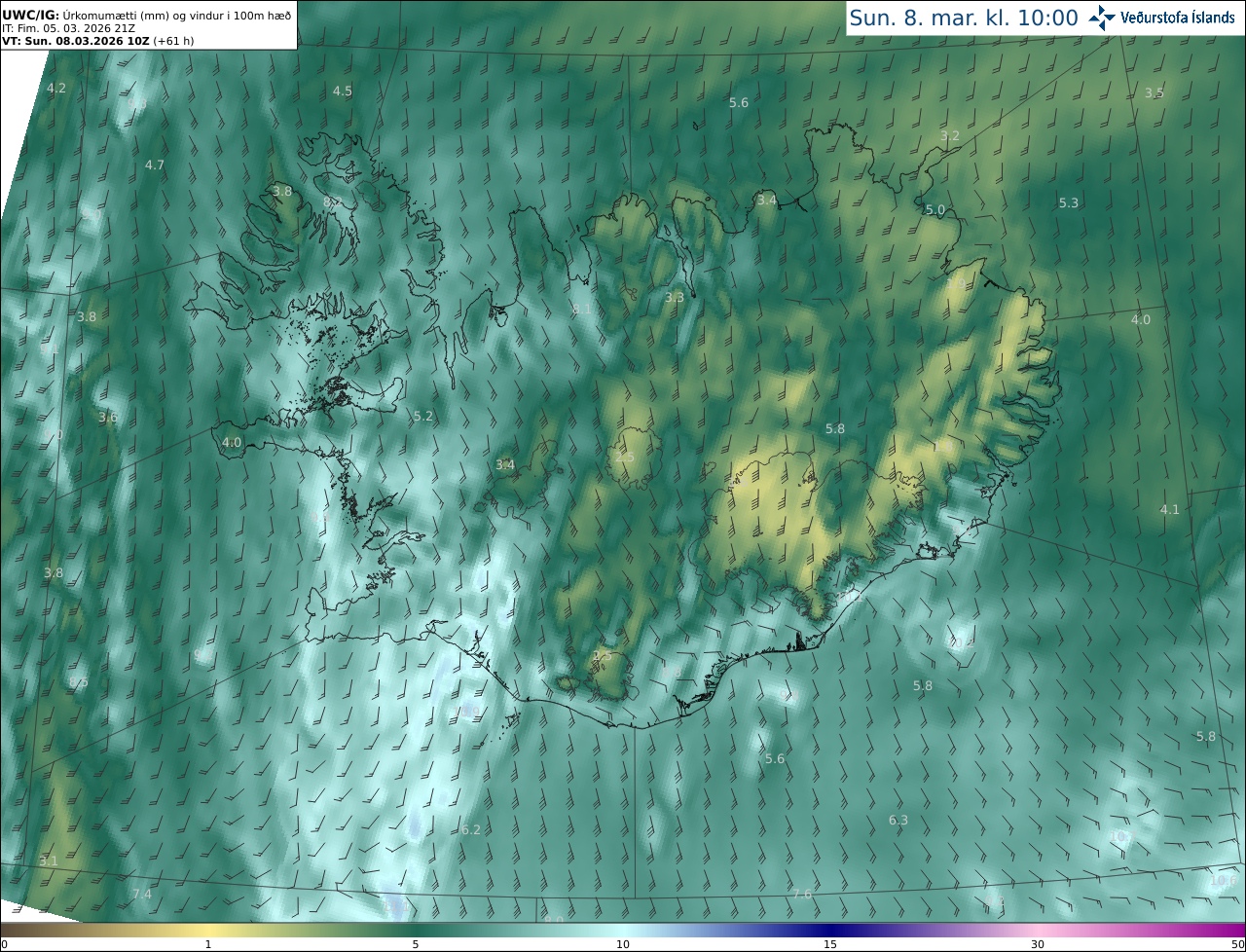Pick the 1 mm mark on color scale
Screen dimensions: 1246x952
(208, 944)
